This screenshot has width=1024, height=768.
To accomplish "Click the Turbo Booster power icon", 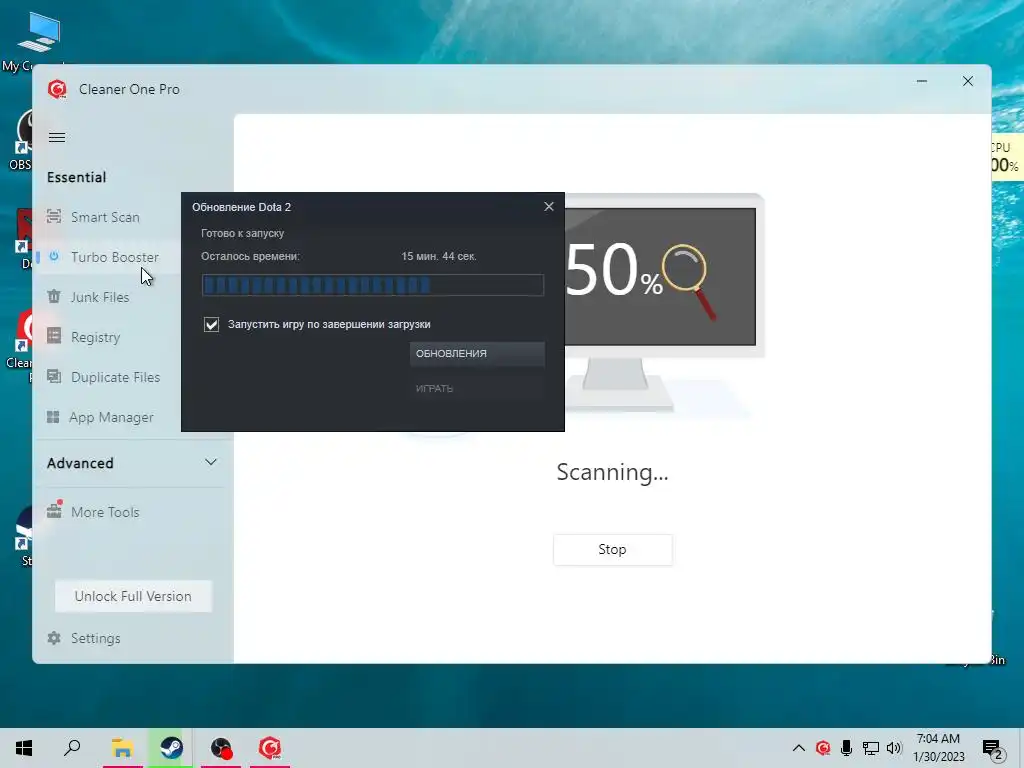I will tap(54, 256).
